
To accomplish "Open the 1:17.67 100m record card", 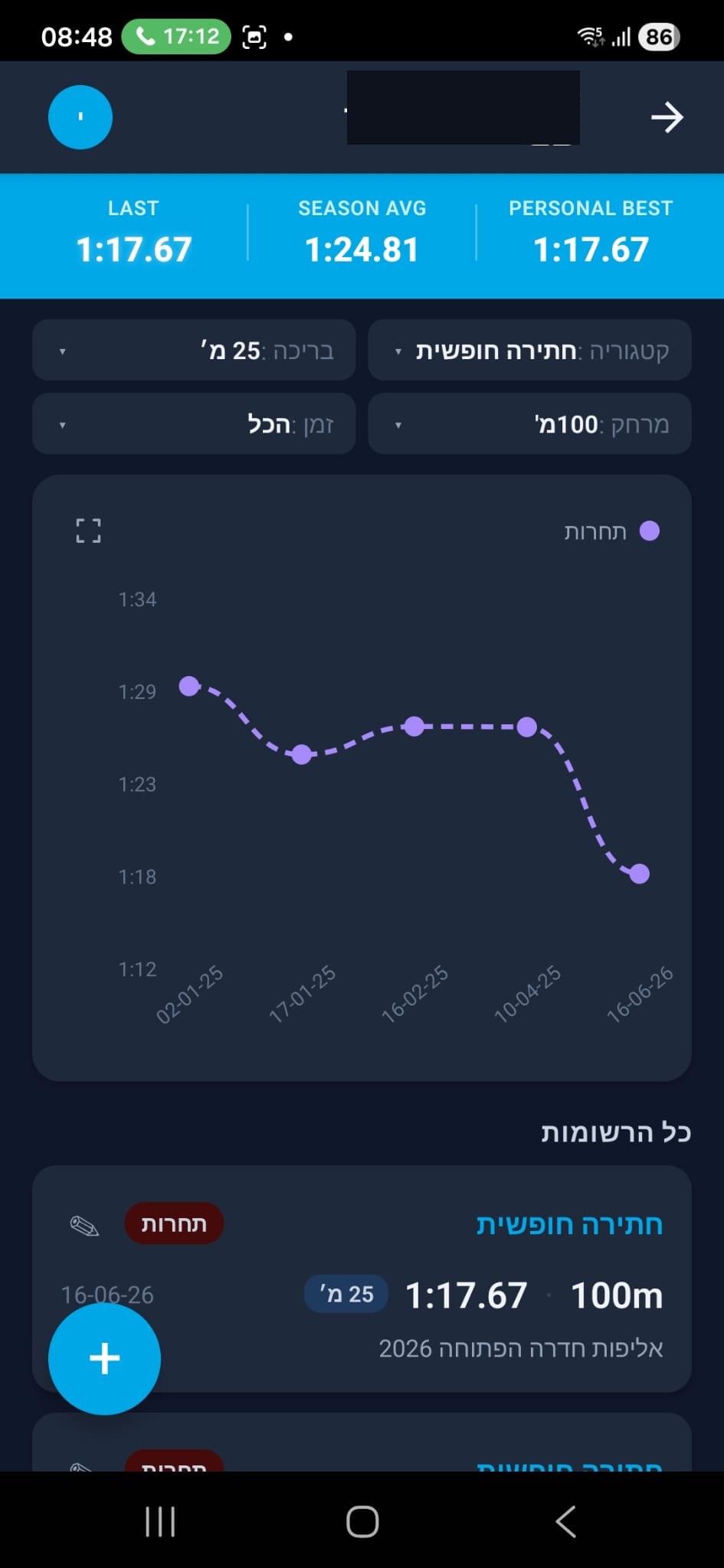I will click(x=362, y=1279).
